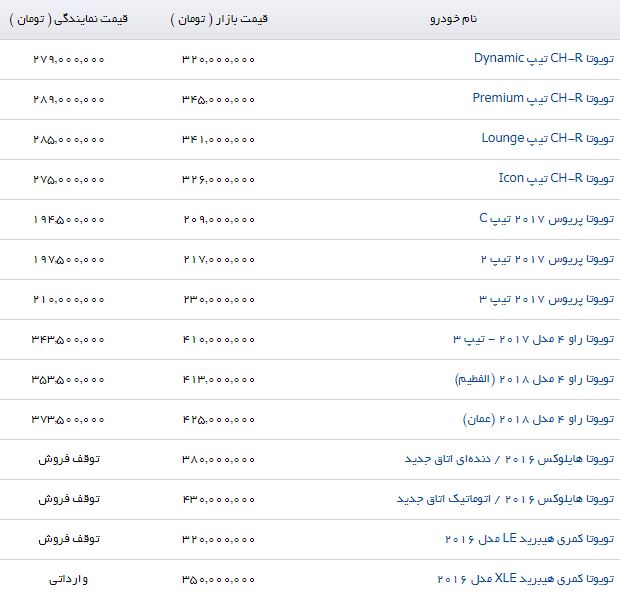Select توقف فروش in Camry LE row

(x=69, y=539)
